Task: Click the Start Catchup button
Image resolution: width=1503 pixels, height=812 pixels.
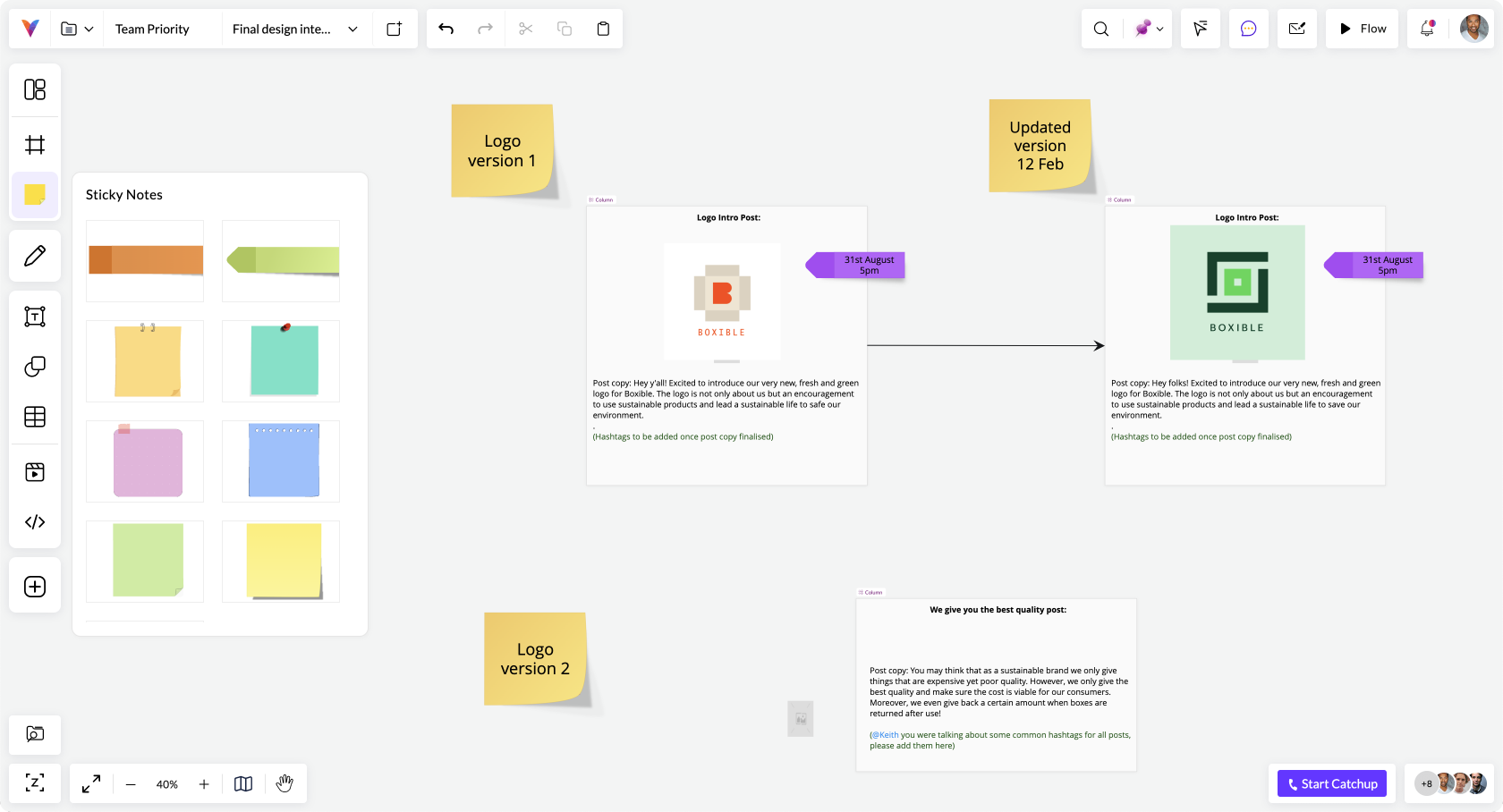Action: click(x=1332, y=784)
